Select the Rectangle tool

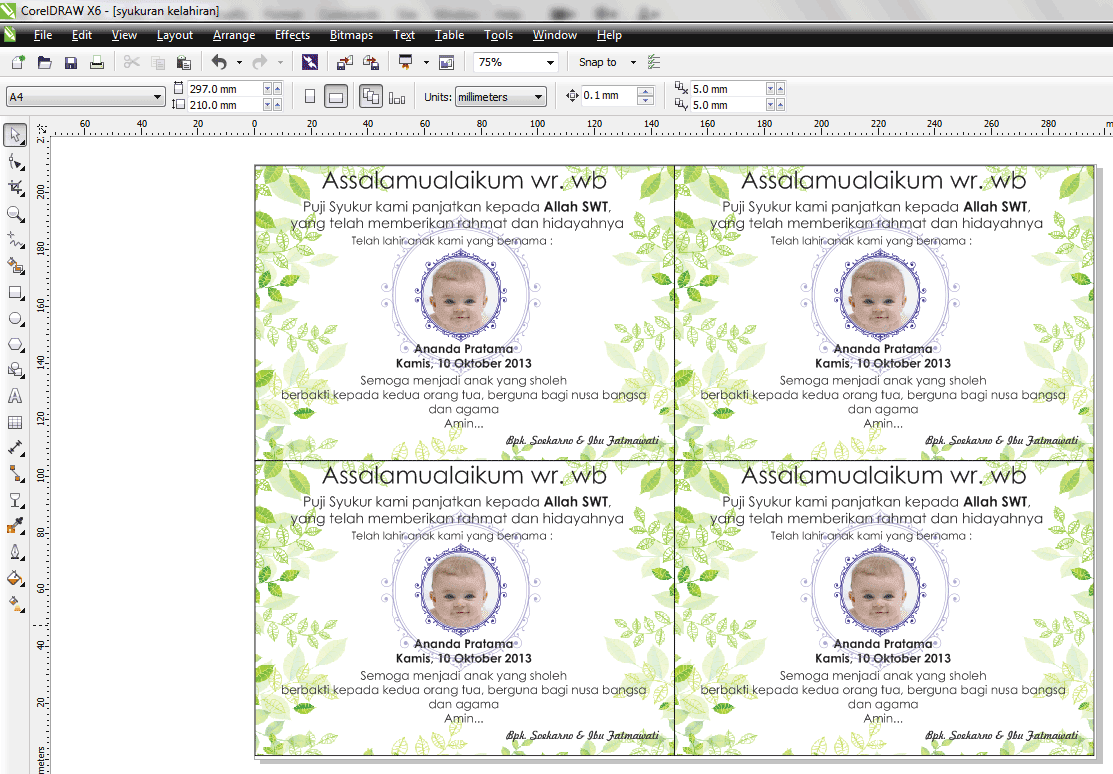click(14, 292)
